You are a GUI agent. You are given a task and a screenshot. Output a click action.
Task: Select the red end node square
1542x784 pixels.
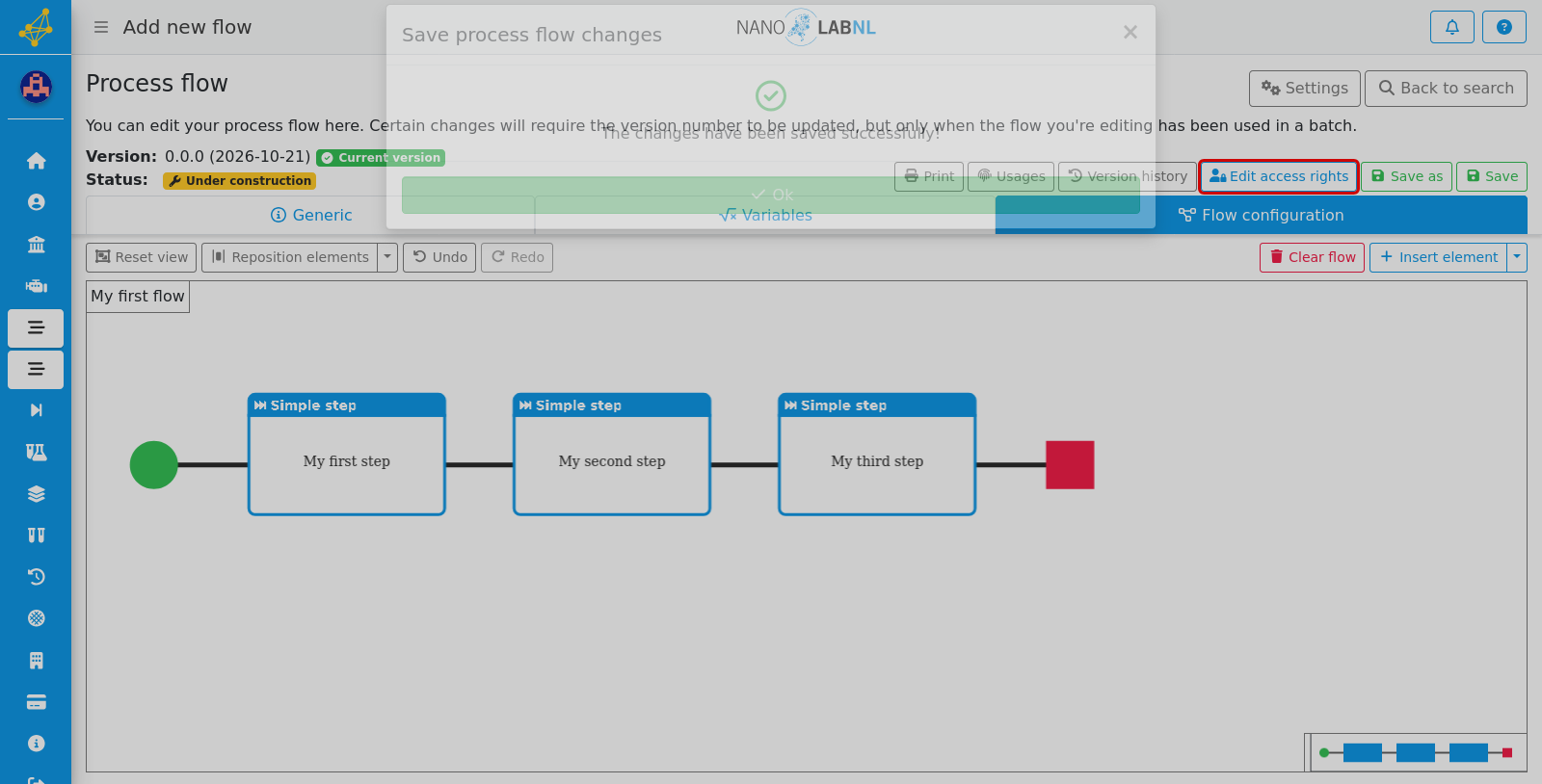[1070, 465]
